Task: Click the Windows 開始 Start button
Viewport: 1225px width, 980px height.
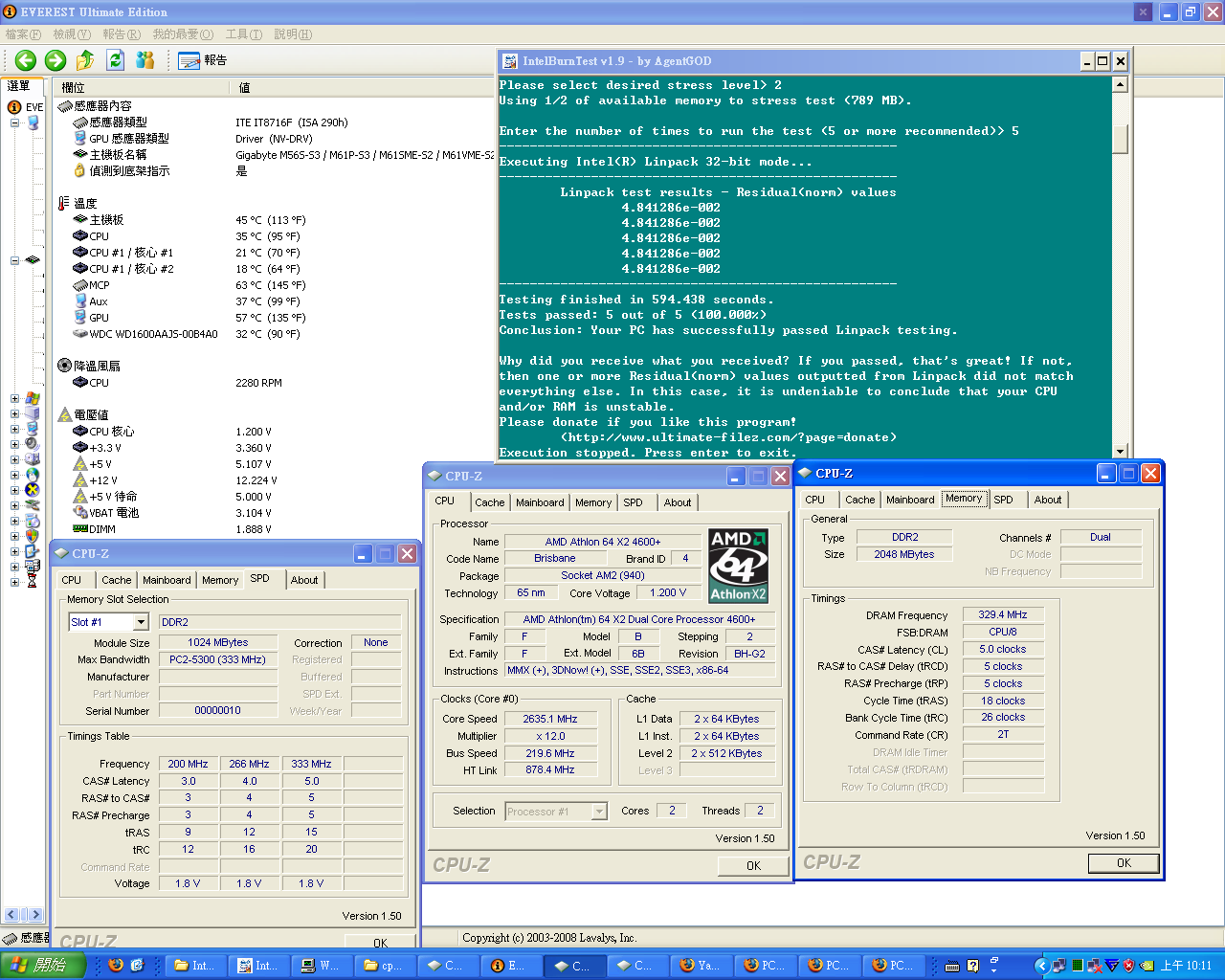Action: pyautogui.click(x=43, y=965)
